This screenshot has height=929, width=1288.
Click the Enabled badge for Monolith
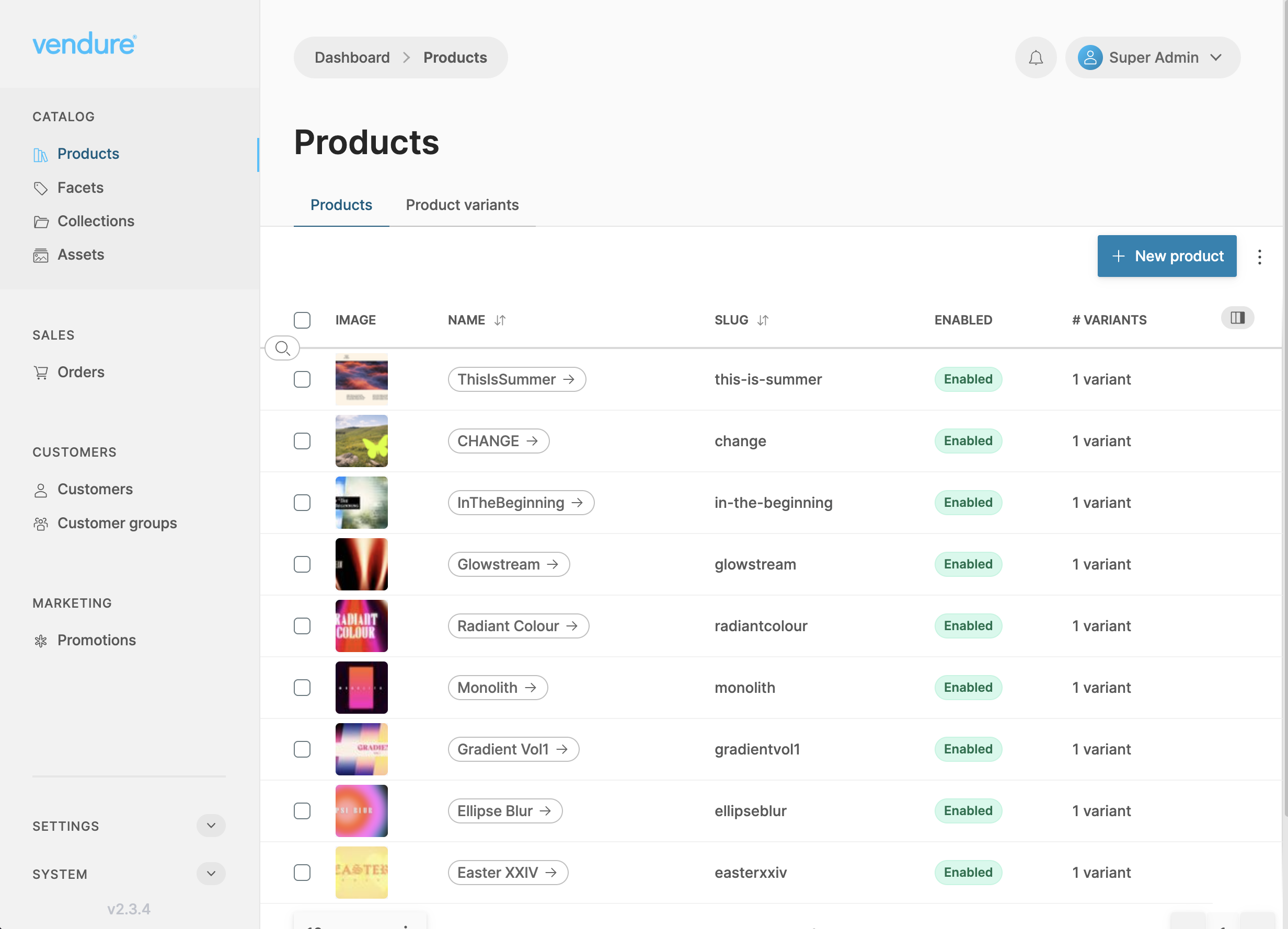point(968,688)
